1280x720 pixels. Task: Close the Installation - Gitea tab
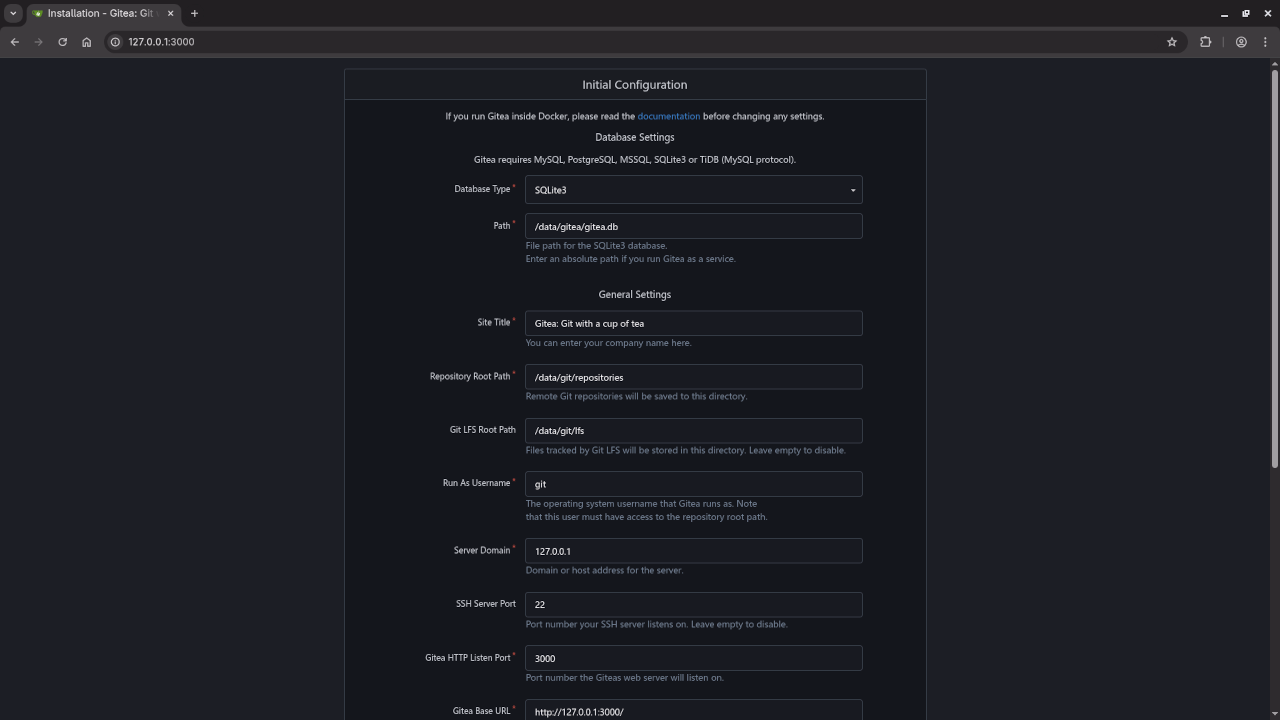[170, 13]
